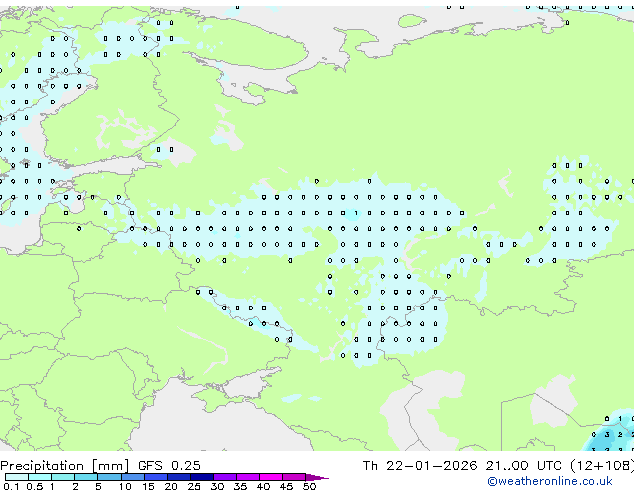
Task: Click the '50' legend scale label
Action: pyautogui.click(x=309, y=486)
